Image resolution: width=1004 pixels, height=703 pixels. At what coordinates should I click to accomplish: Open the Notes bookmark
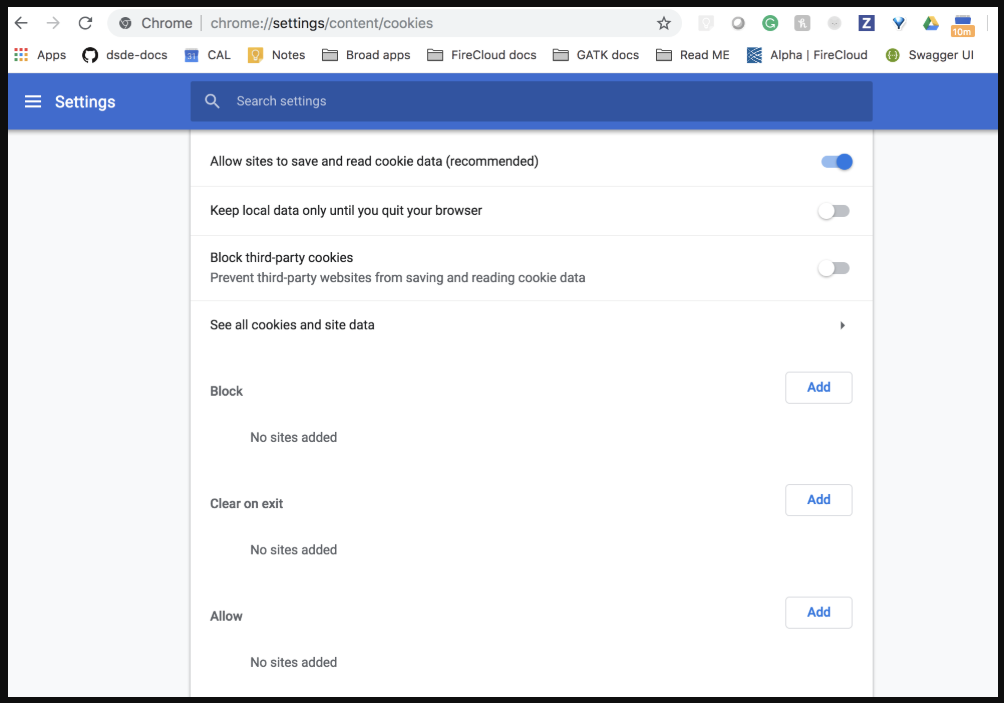277,55
